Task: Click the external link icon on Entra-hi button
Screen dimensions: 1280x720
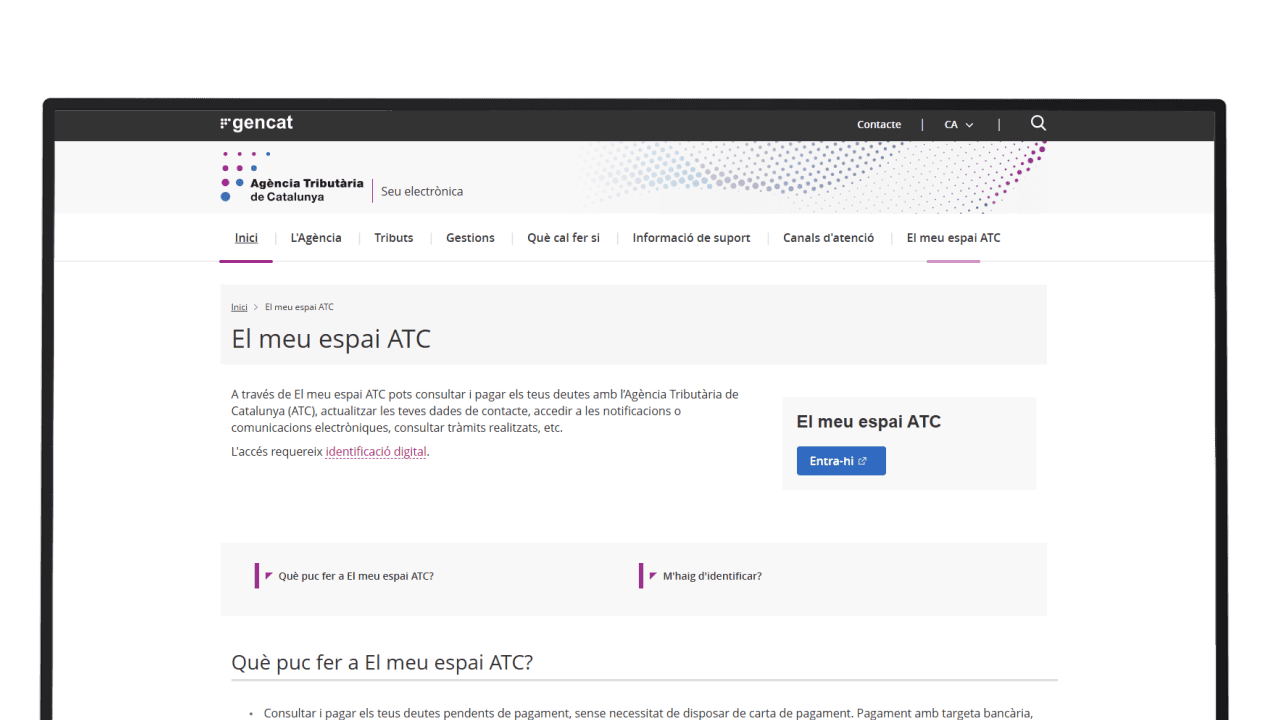Action: pos(862,461)
